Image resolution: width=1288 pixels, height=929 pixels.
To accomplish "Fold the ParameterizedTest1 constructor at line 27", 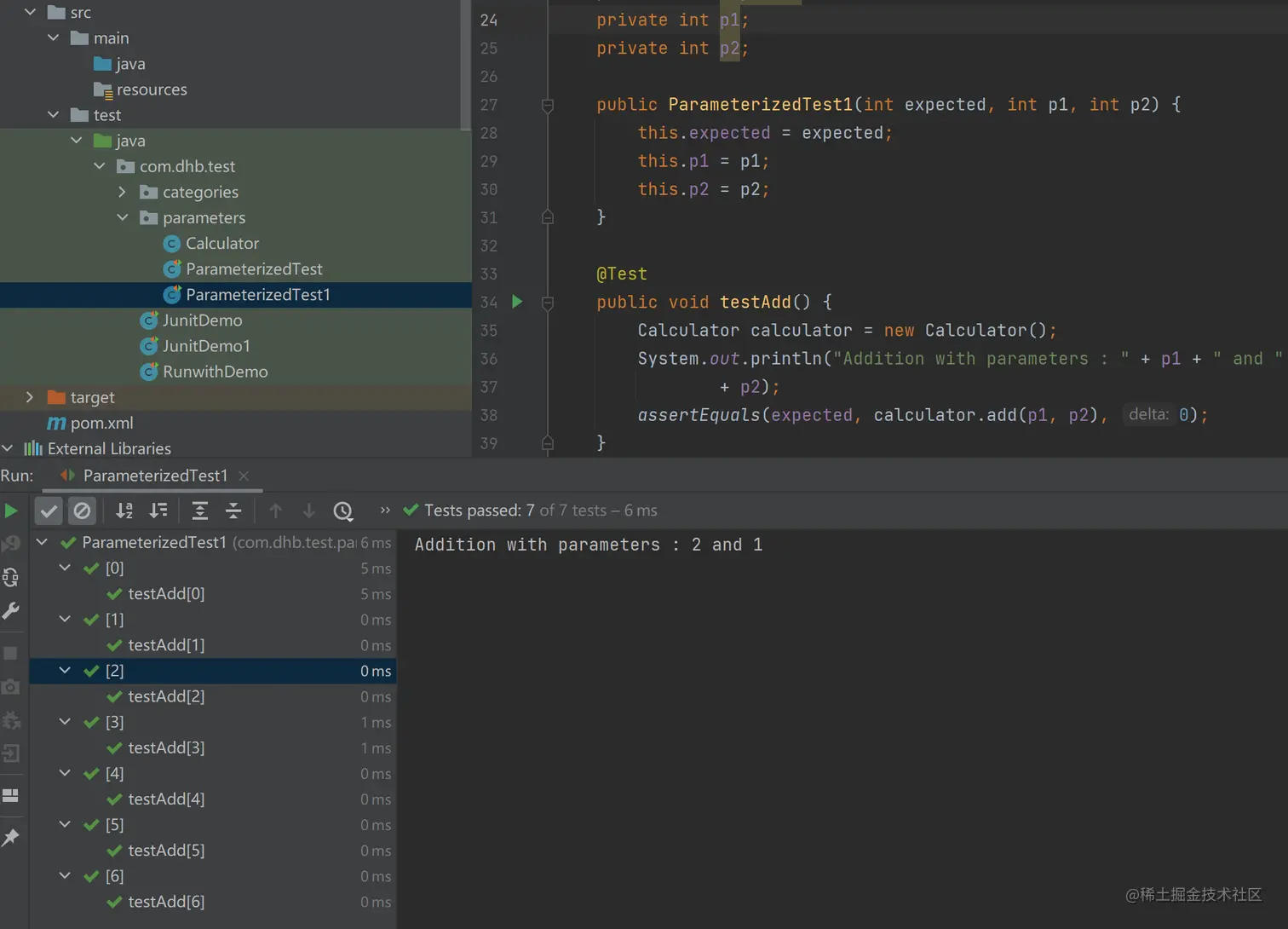I will coord(548,105).
